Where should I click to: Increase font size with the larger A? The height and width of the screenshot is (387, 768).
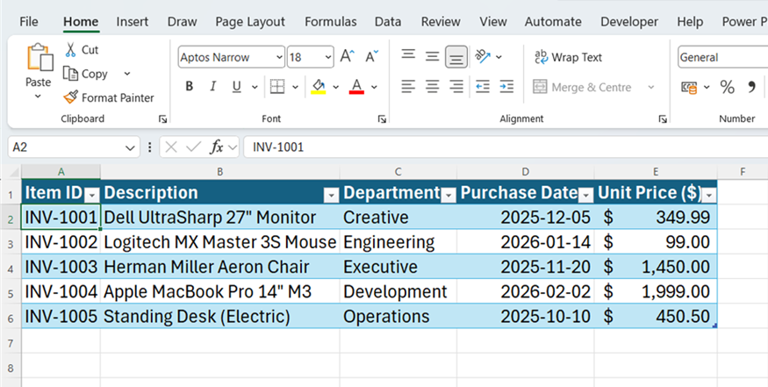pyautogui.click(x=347, y=56)
